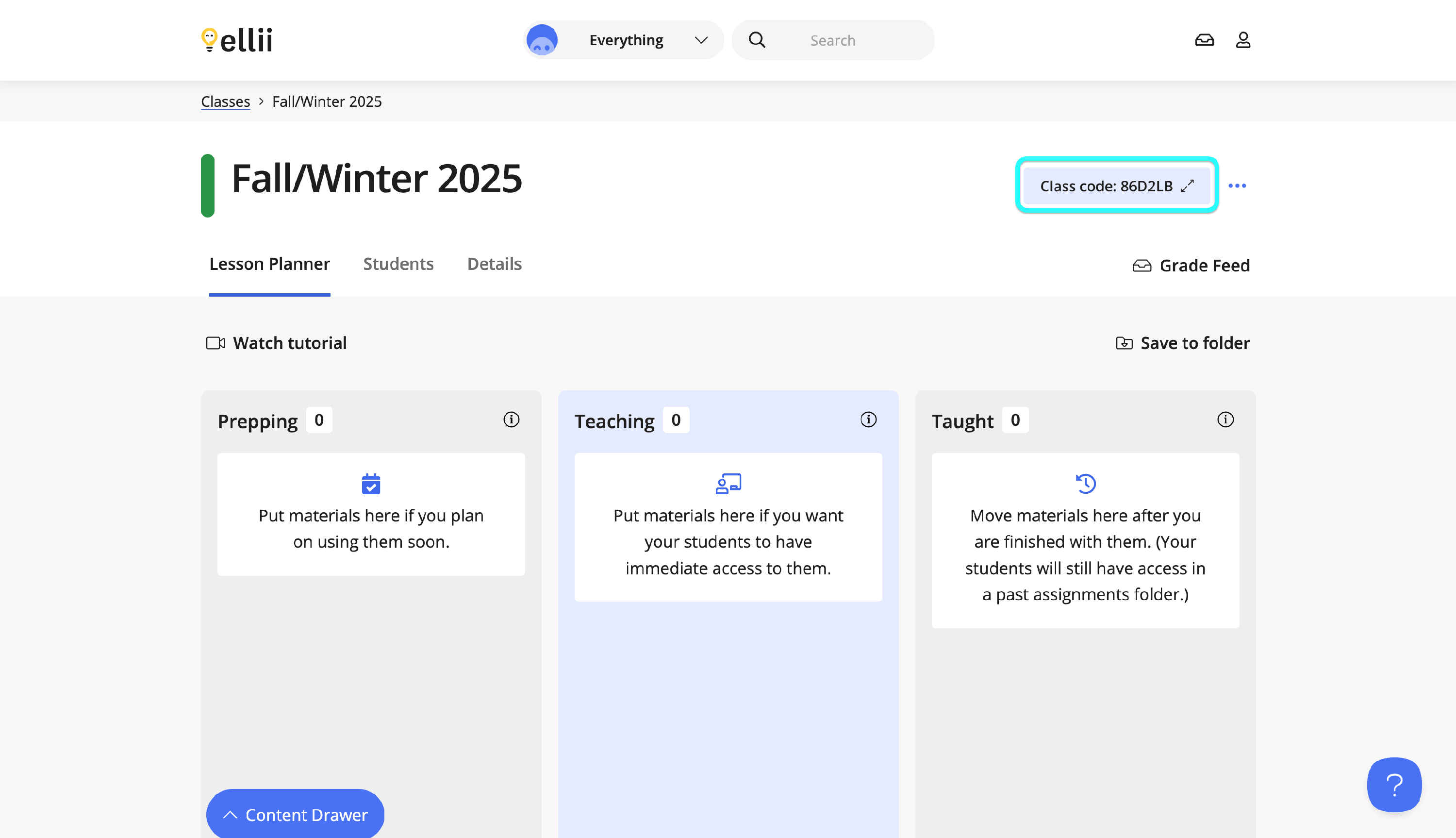The image size is (1456, 838).
Task: Show info for Teaching column
Action: 868,419
